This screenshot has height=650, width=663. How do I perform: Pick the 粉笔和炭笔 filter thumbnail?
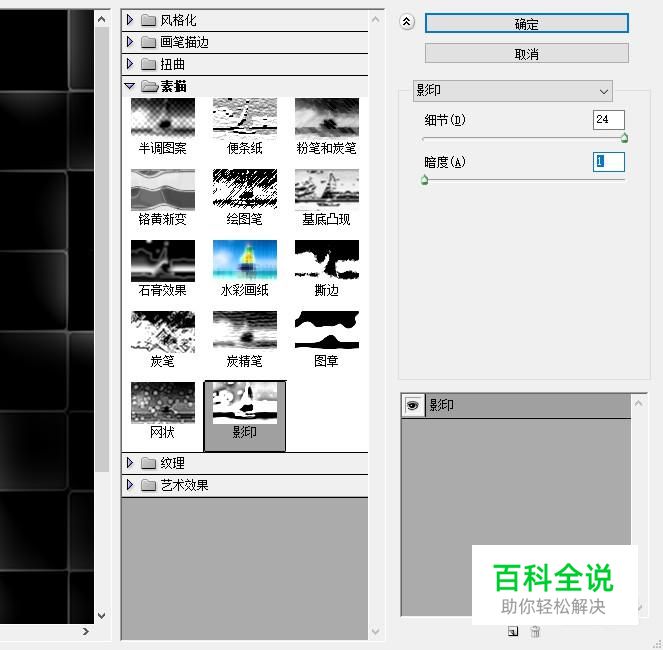pyautogui.click(x=327, y=118)
